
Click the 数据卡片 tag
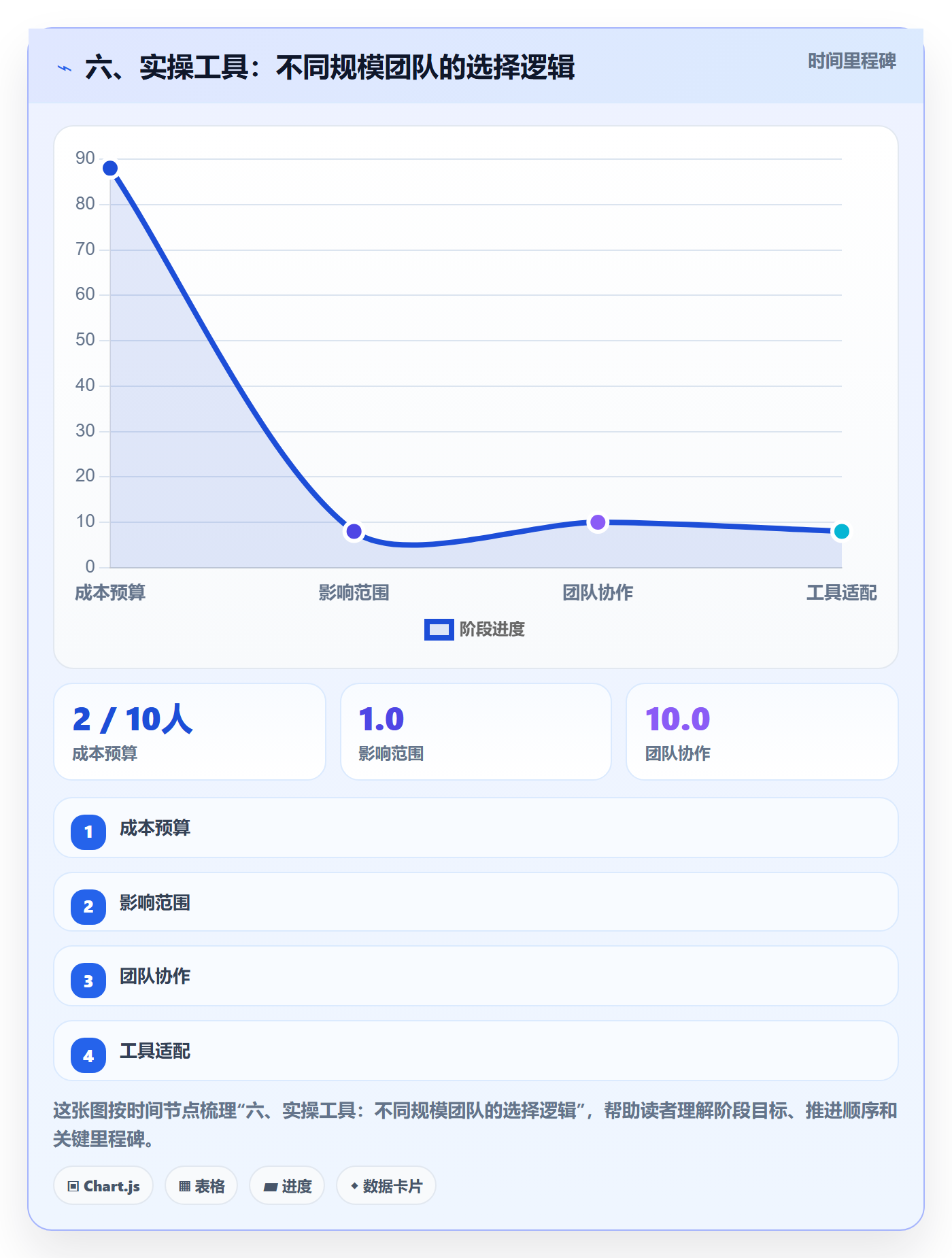tap(386, 1186)
